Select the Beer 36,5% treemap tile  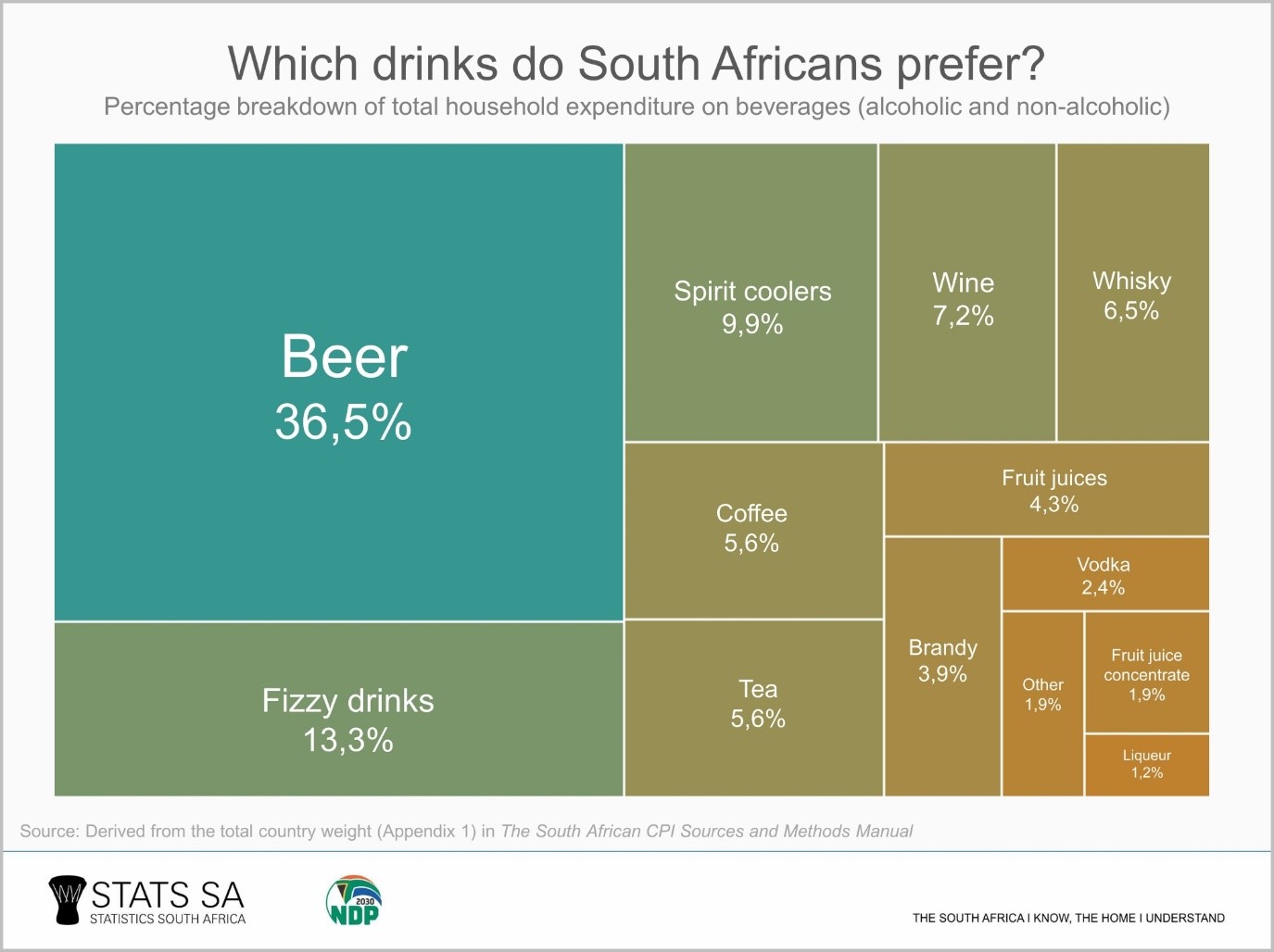tap(339, 382)
